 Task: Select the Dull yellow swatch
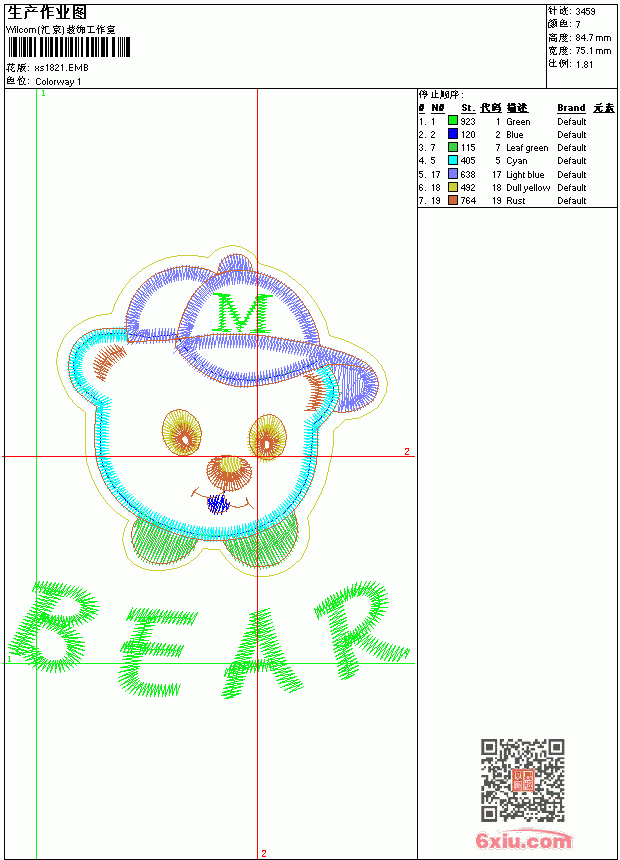453,187
